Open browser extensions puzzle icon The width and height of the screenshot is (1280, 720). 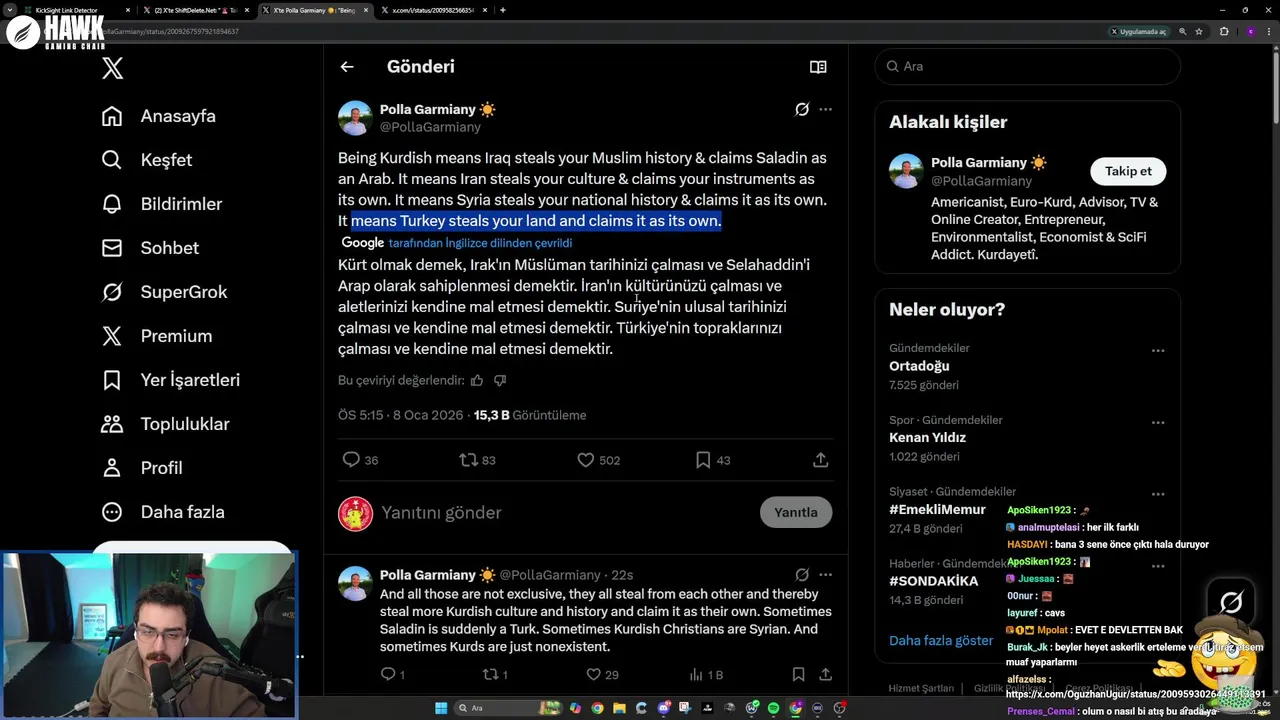point(1224,31)
